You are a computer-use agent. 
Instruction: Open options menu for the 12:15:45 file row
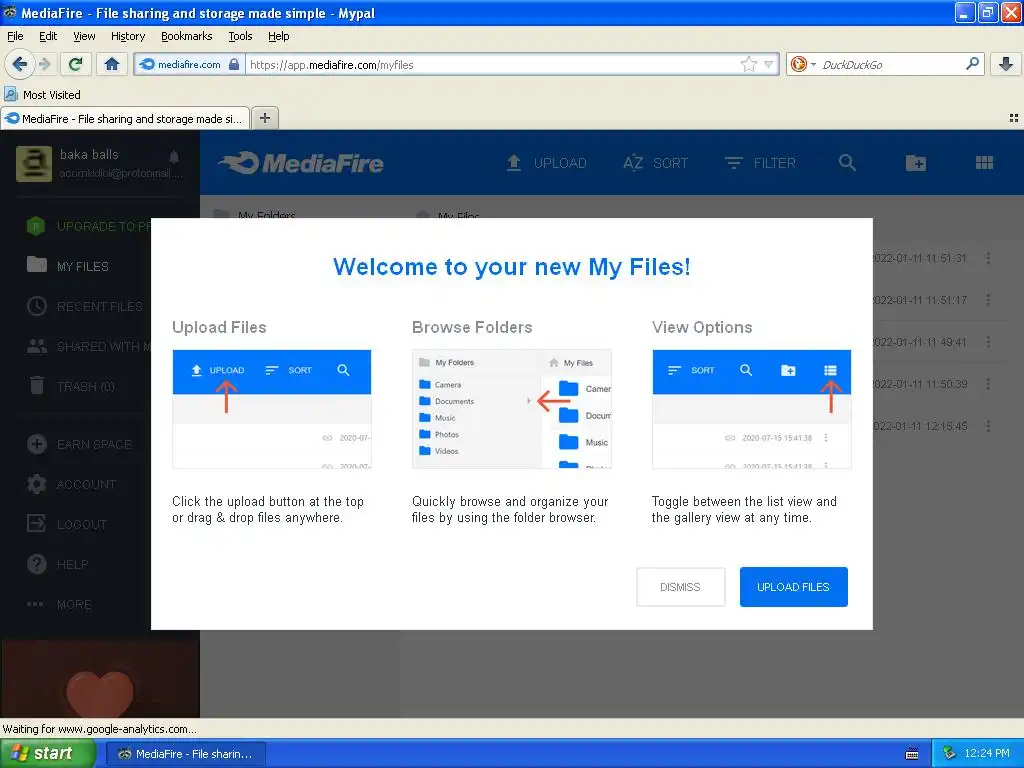coord(988,426)
